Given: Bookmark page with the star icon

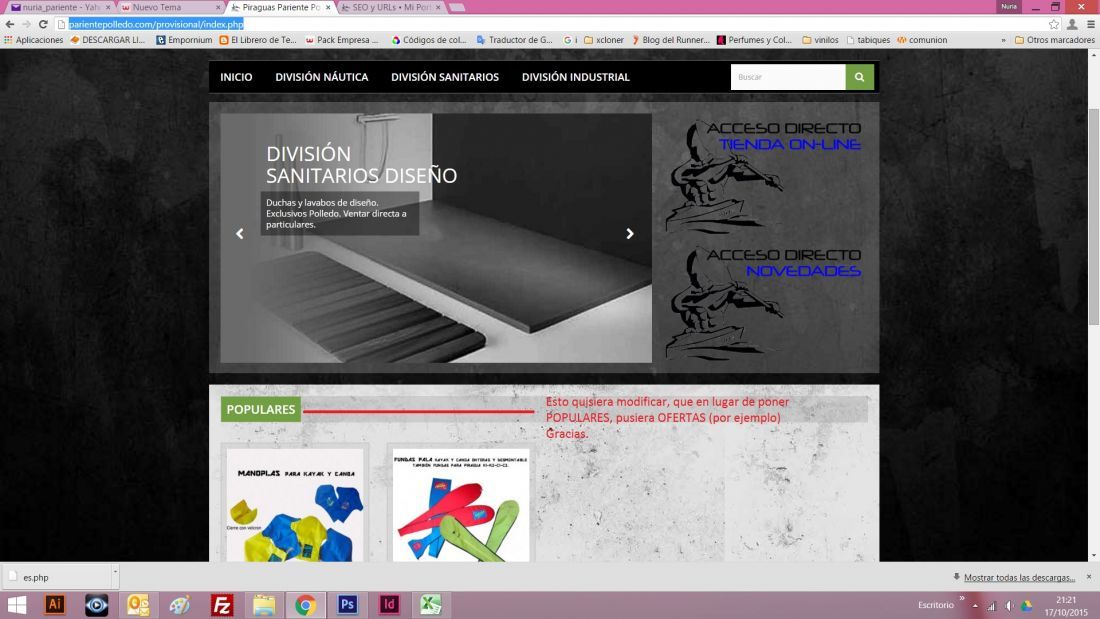Looking at the screenshot, I should [x=1054, y=24].
